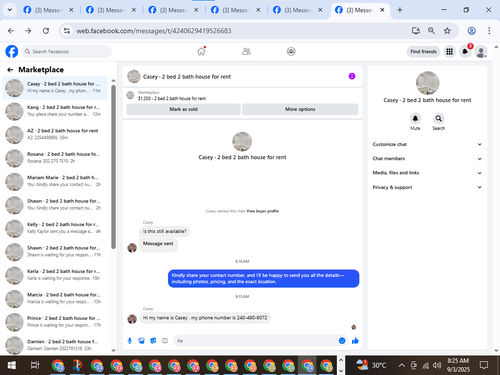Open Task View on the taskbar
The width and height of the screenshot is (500, 375).
pos(35,365)
